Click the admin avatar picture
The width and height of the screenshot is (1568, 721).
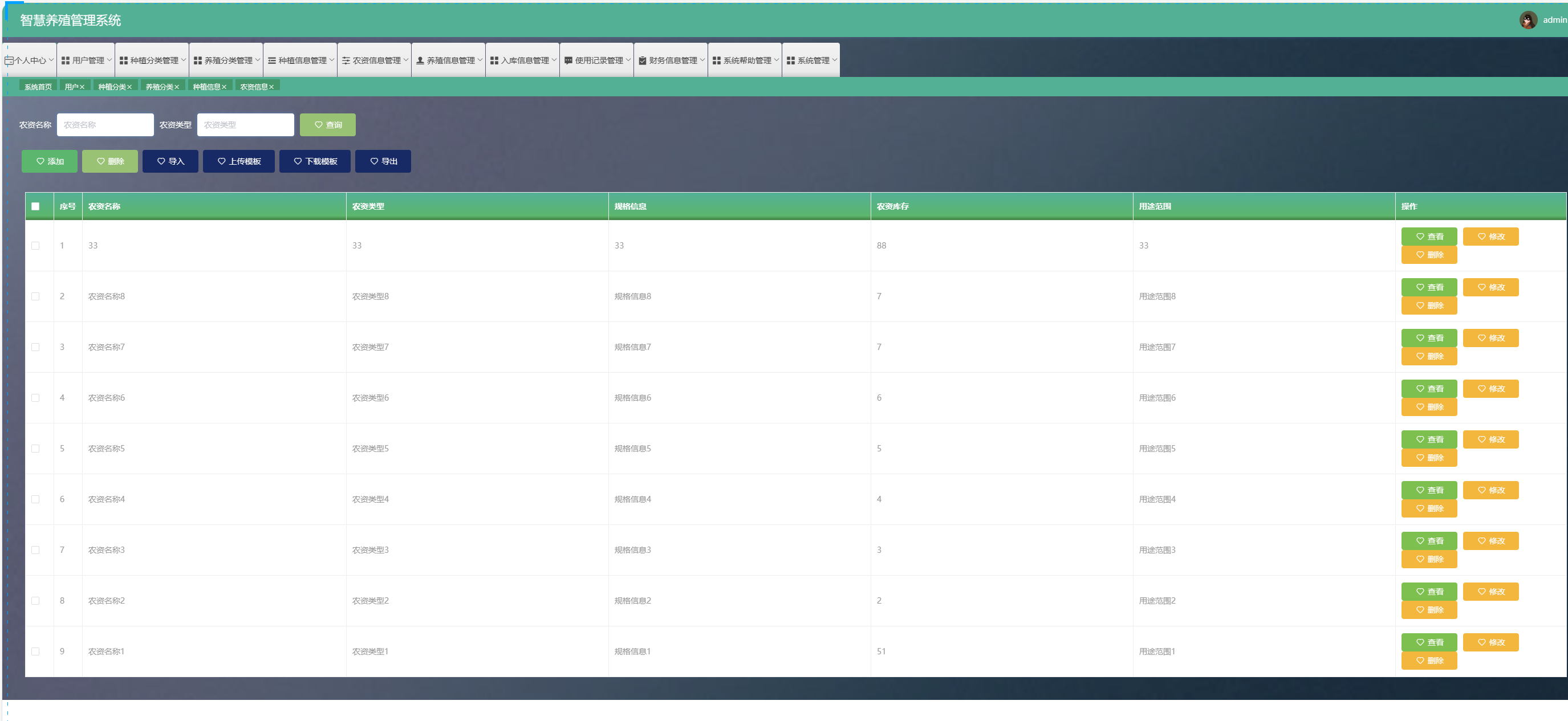click(x=1528, y=20)
